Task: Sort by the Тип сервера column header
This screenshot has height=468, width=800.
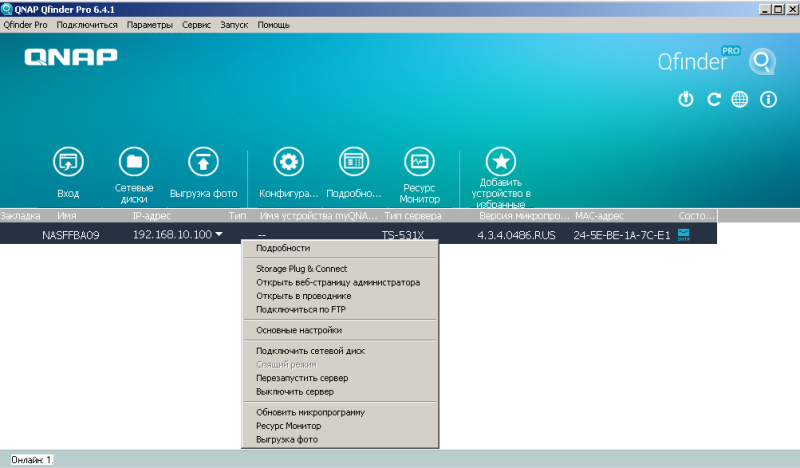Action: [413, 216]
